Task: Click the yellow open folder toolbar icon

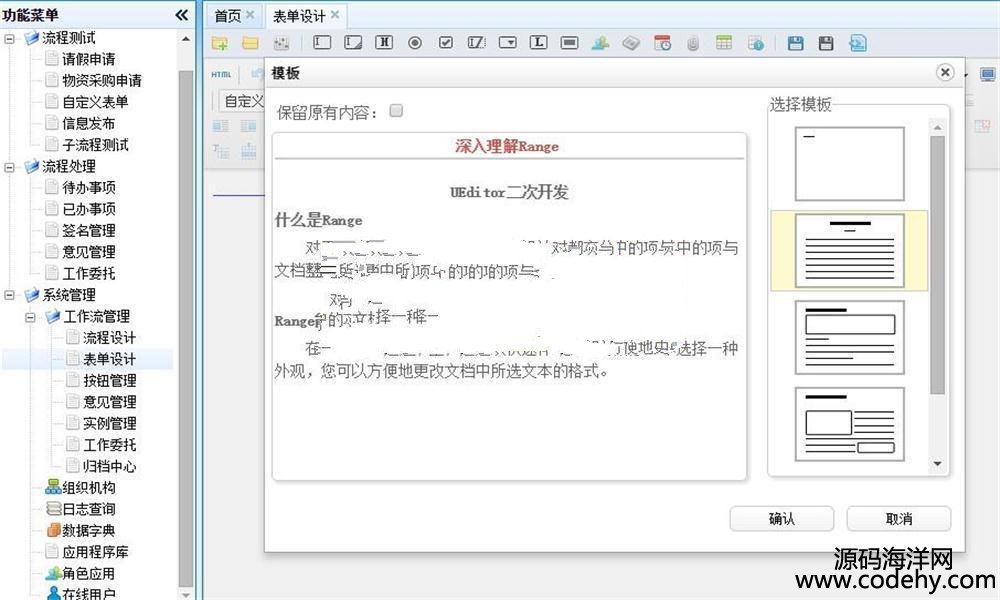Action: coord(250,43)
